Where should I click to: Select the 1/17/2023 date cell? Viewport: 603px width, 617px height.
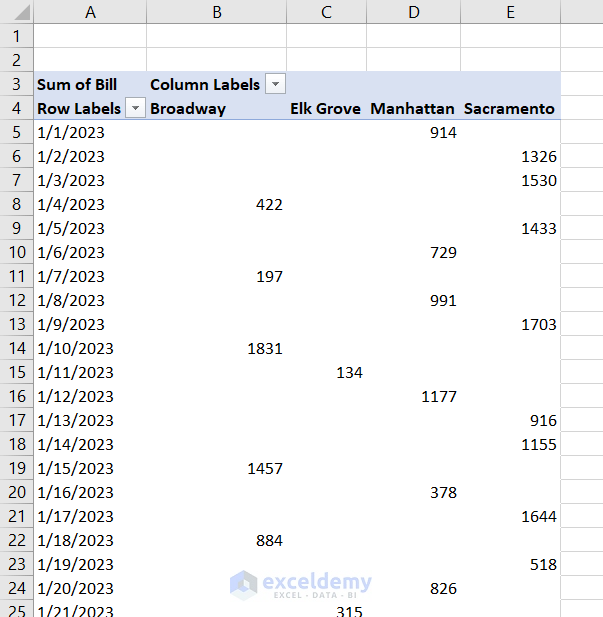click(x=90, y=516)
